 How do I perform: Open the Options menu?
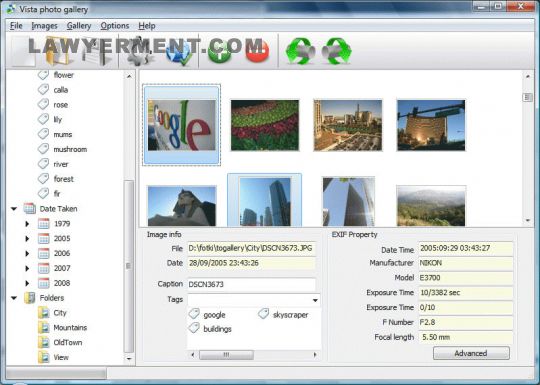(115, 26)
